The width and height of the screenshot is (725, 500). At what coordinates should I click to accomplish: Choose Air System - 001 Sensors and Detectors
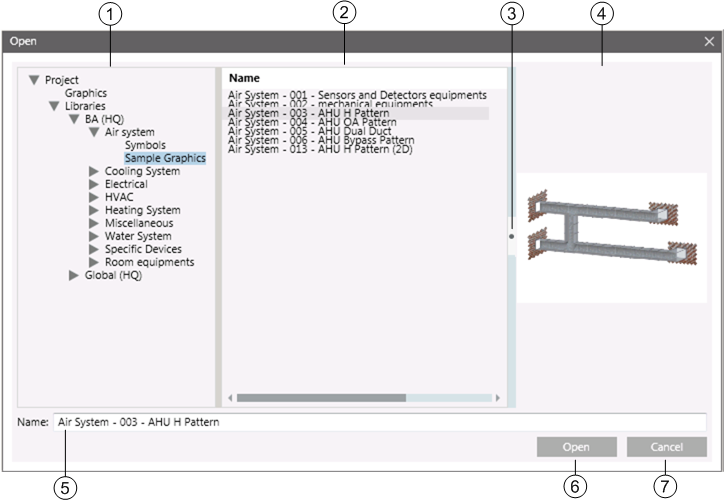[357, 95]
